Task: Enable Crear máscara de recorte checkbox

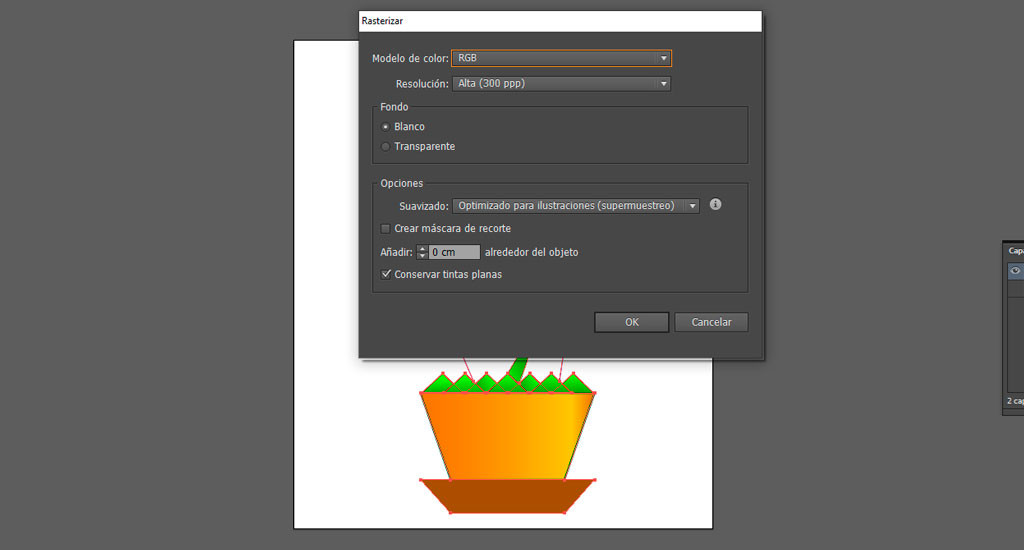Action: click(x=386, y=229)
